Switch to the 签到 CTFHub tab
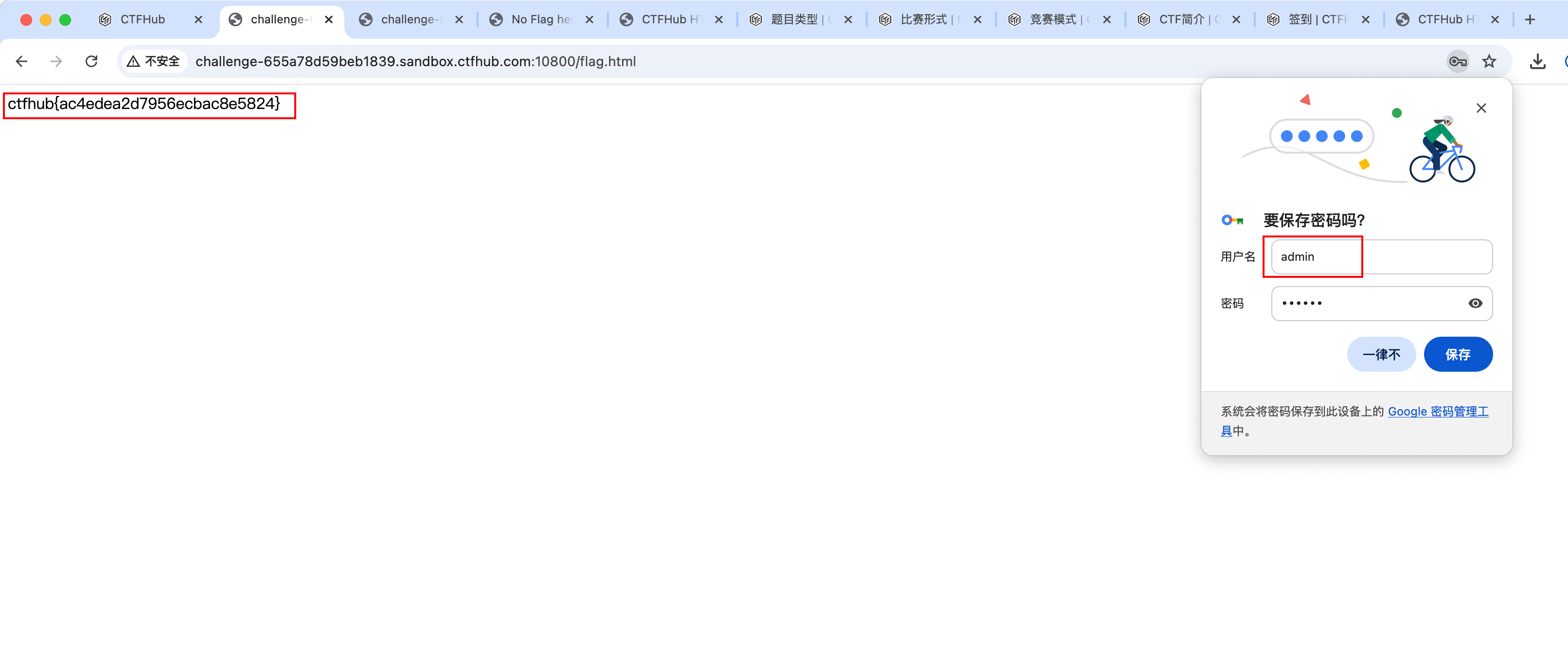Image resolution: width=1568 pixels, height=651 pixels. point(1316,19)
